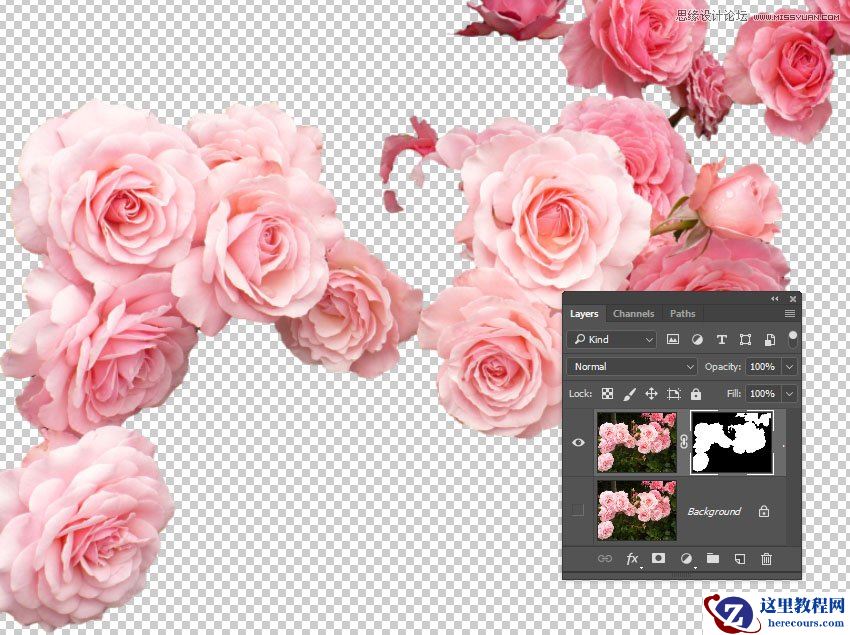Open the Layers panel menu
The height and width of the screenshot is (635, 850).
(x=788, y=313)
